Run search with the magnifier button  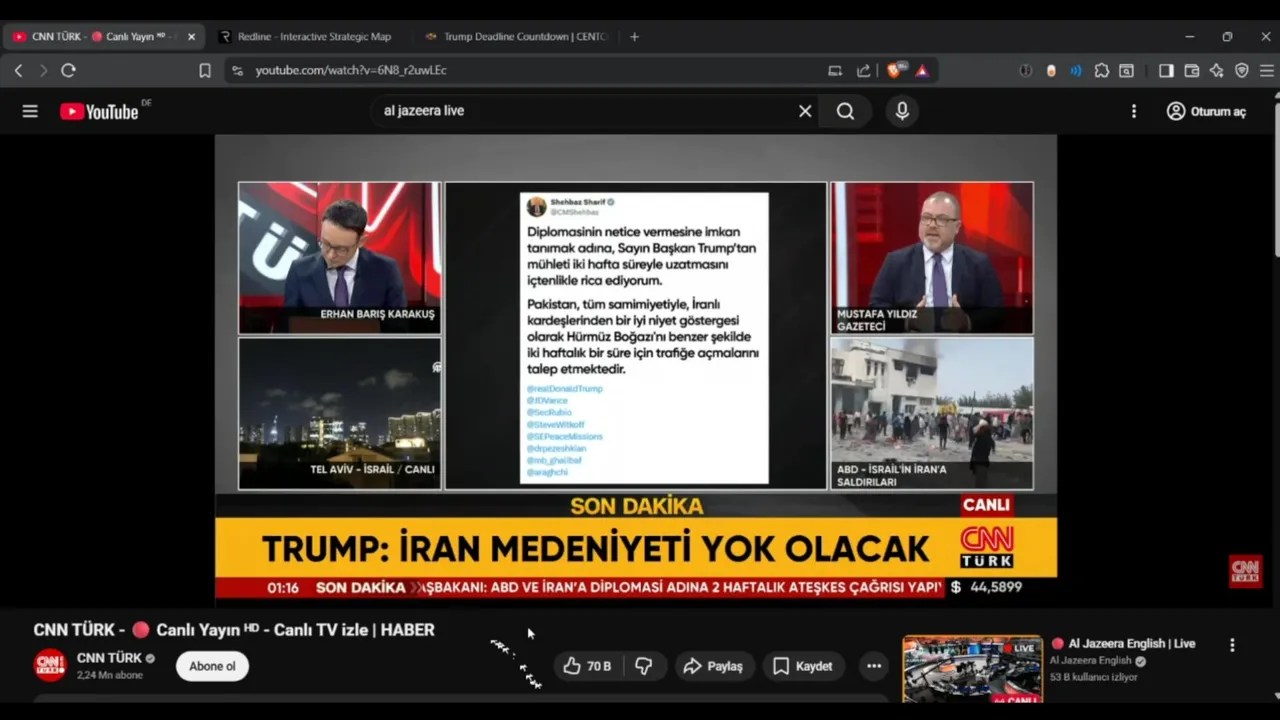click(x=846, y=111)
